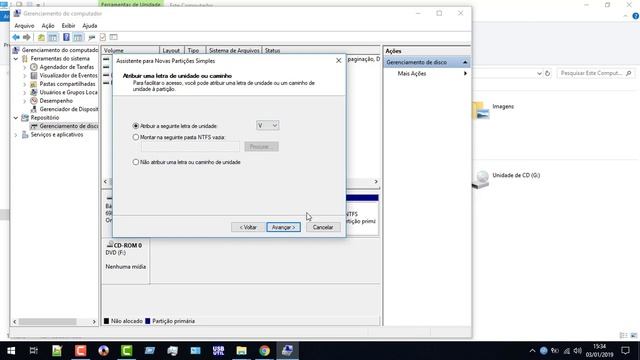Open Task View on the taskbar
The height and width of the screenshot is (360, 640).
pyautogui.click(x=34, y=351)
